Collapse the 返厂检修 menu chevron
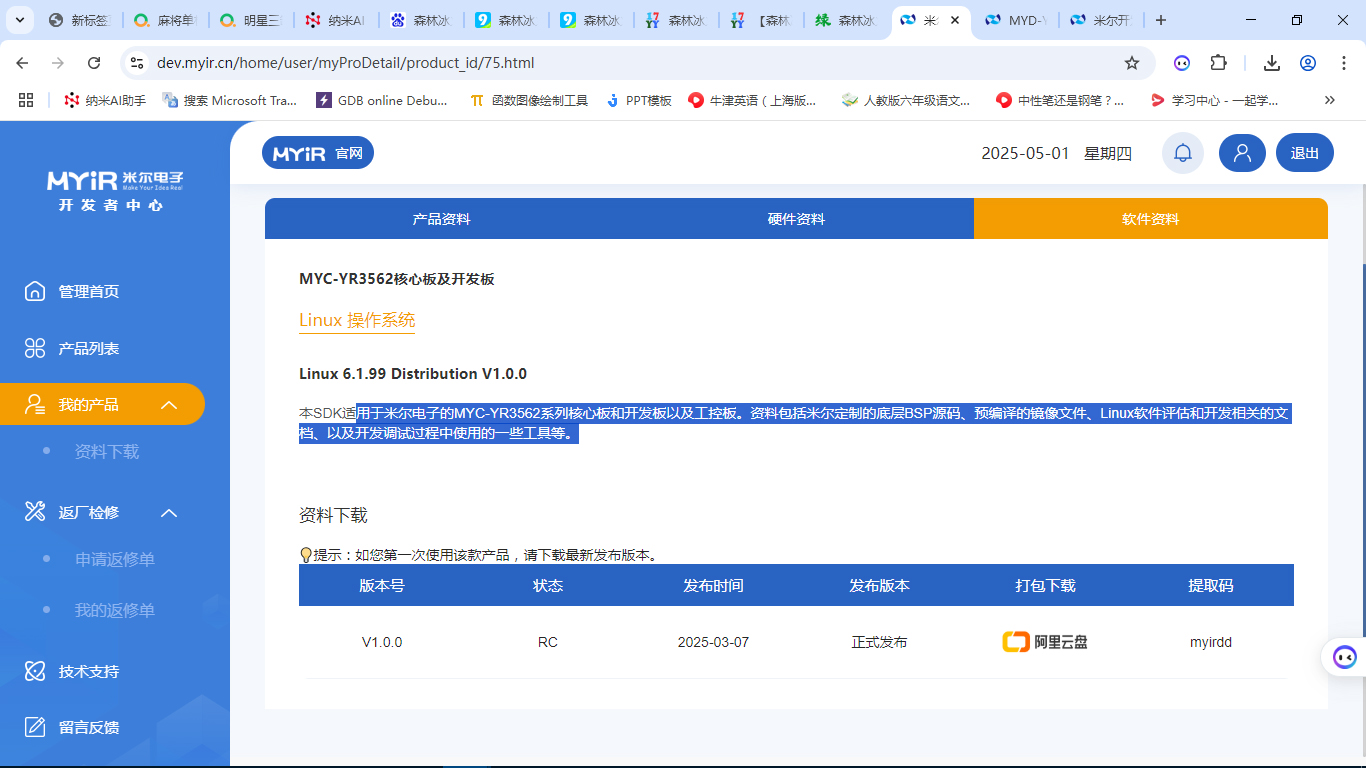This screenshot has width=1366, height=768. coord(169,513)
